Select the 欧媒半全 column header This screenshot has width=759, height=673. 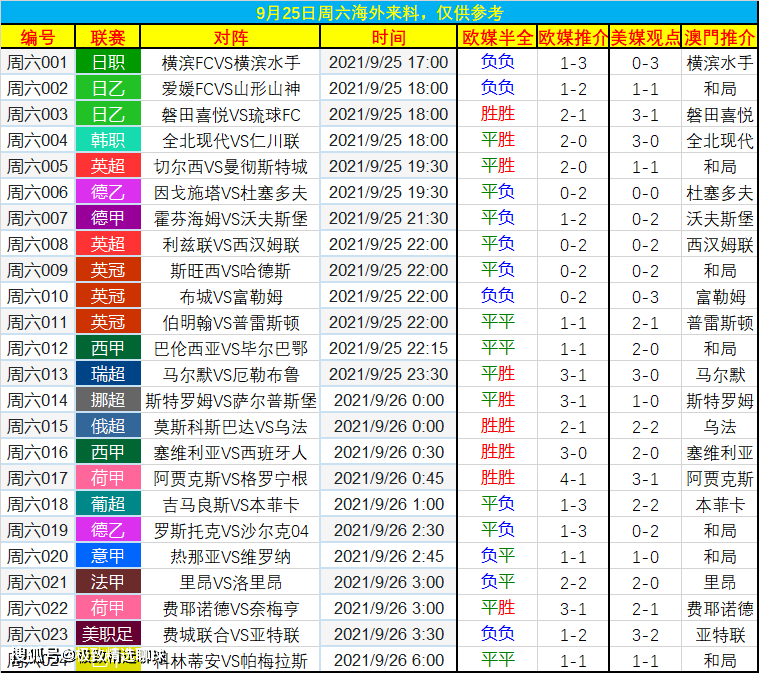[497, 37]
